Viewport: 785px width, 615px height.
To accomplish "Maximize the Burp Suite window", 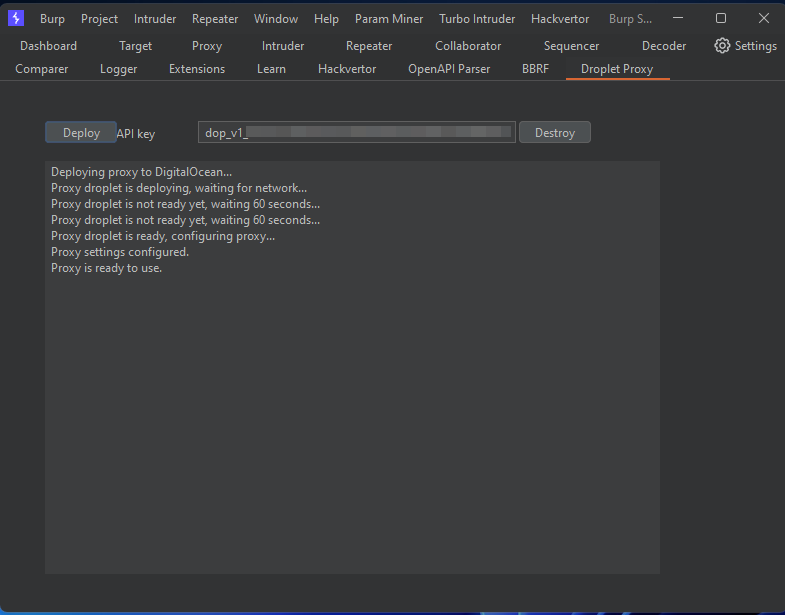I will [x=721, y=18].
